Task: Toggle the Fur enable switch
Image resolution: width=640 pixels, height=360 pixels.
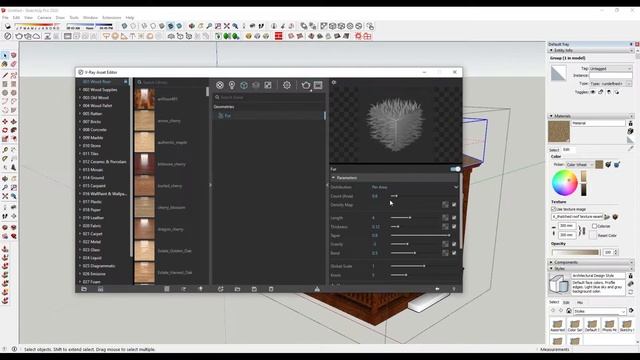Action: pyautogui.click(x=455, y=169)
